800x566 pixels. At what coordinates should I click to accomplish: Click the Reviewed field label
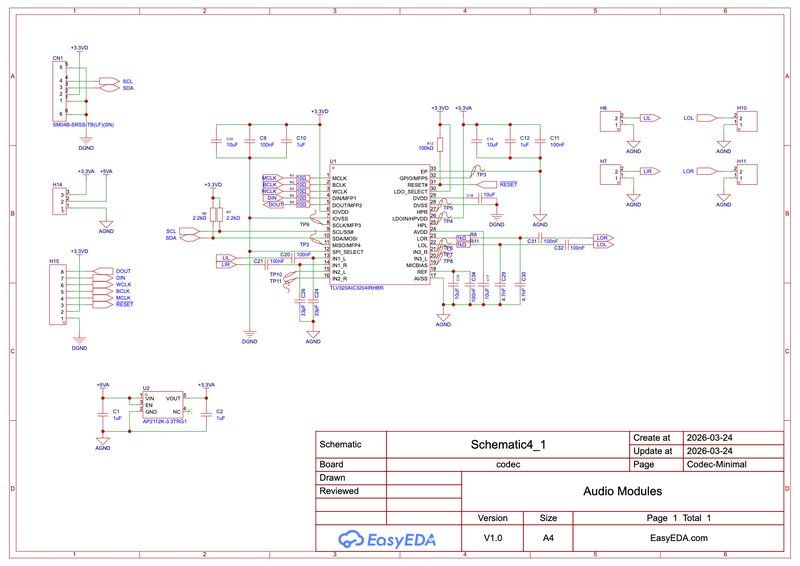click(x=339, y=491)
